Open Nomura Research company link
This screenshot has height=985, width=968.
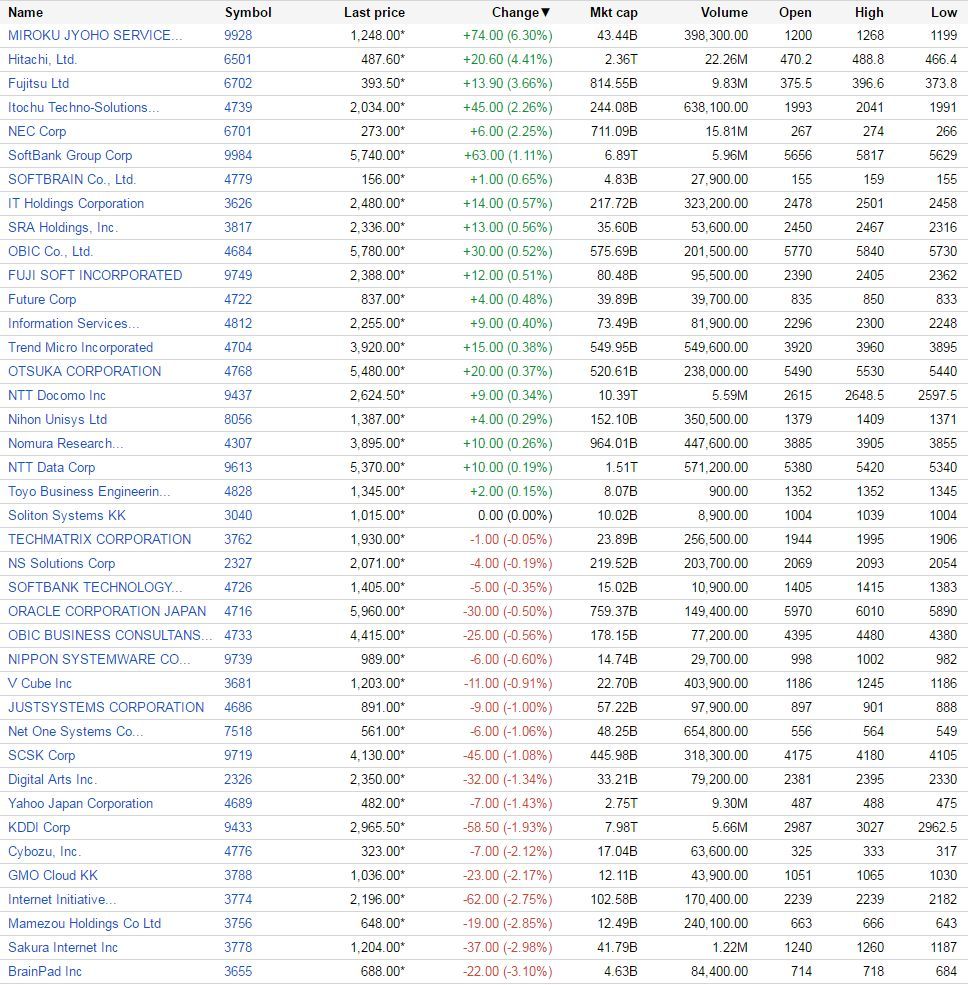click(x=65, y=444)
